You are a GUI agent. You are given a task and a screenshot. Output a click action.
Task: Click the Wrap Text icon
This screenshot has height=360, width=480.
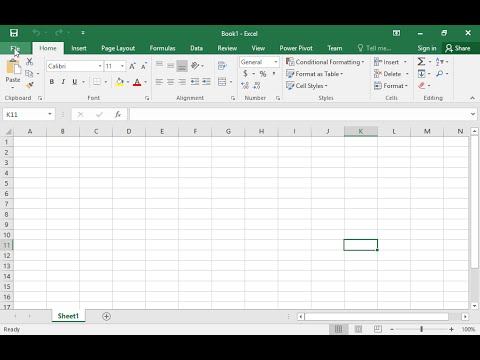[222, 65]
